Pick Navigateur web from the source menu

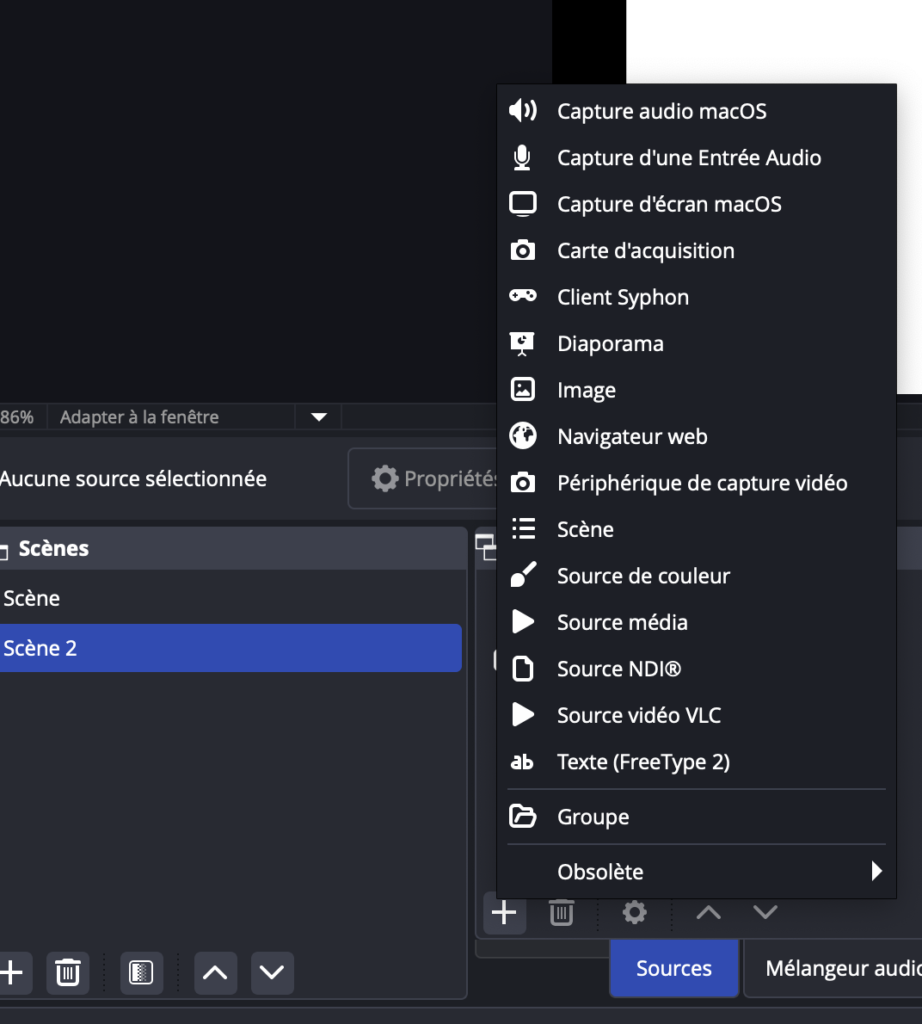pos(696,436)
